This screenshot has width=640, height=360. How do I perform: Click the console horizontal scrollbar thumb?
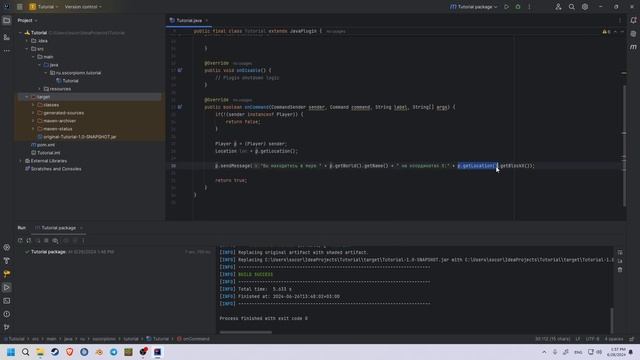[x=246, y=332]
